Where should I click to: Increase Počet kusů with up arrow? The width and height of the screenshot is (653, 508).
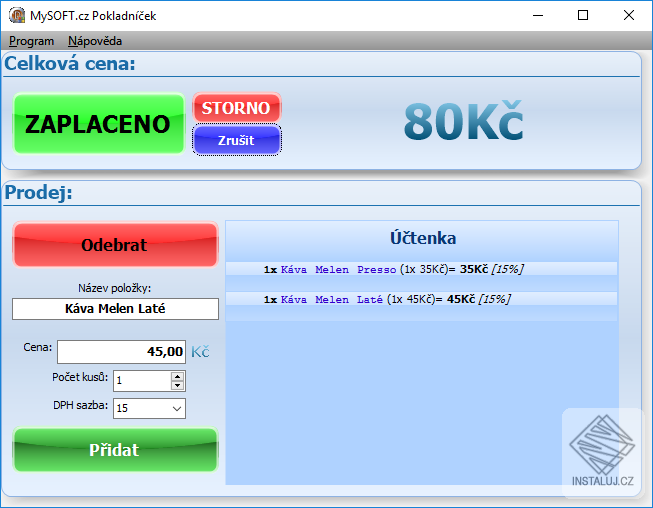(x=178, y=376)
